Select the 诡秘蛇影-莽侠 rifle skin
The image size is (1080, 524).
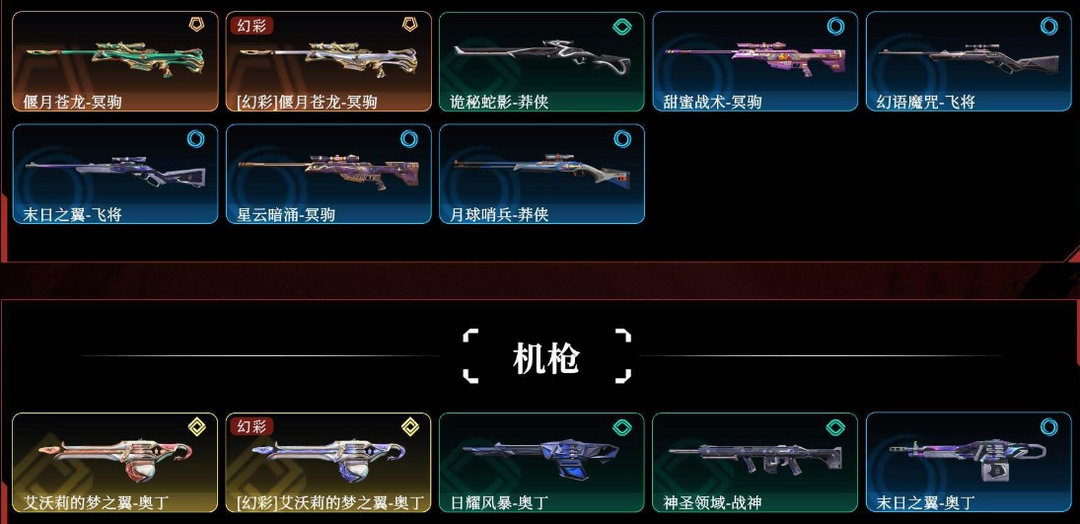coord(541,61)
